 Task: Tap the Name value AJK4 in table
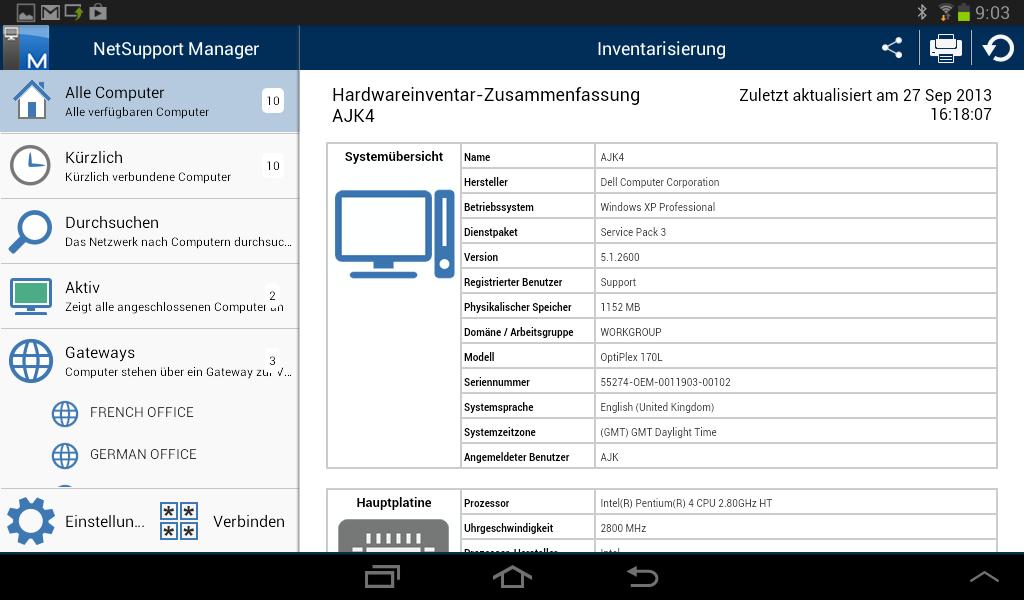(612, 157)
